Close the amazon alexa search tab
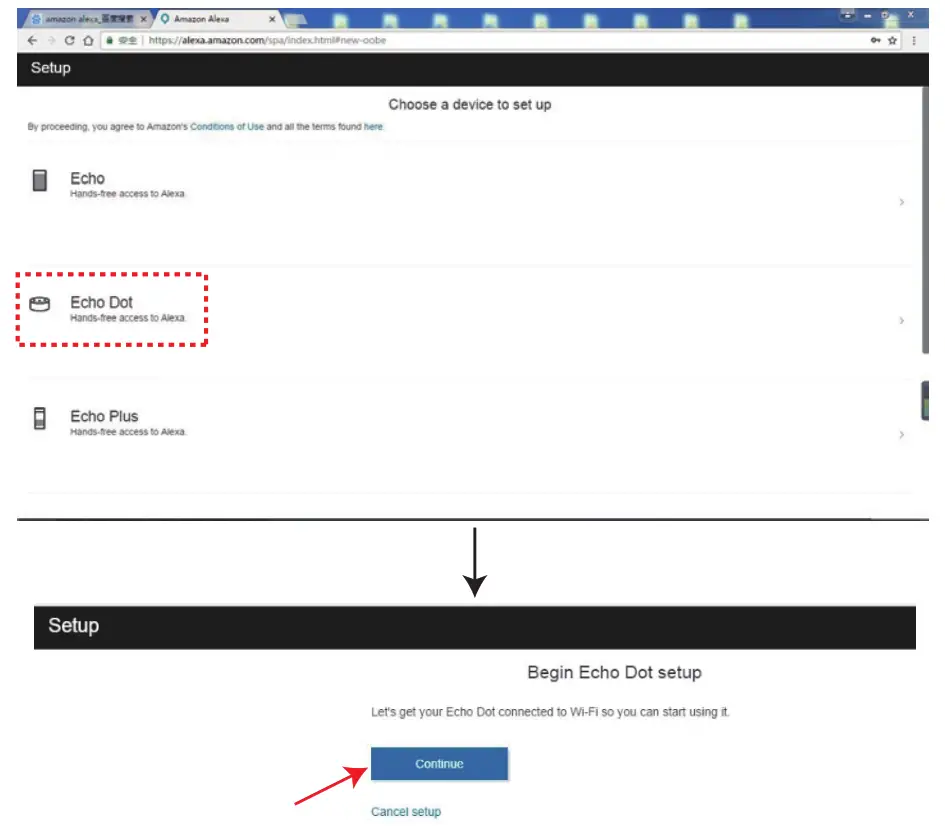Image resolution: width=945 pixels, height=836 pixels. 143,19
